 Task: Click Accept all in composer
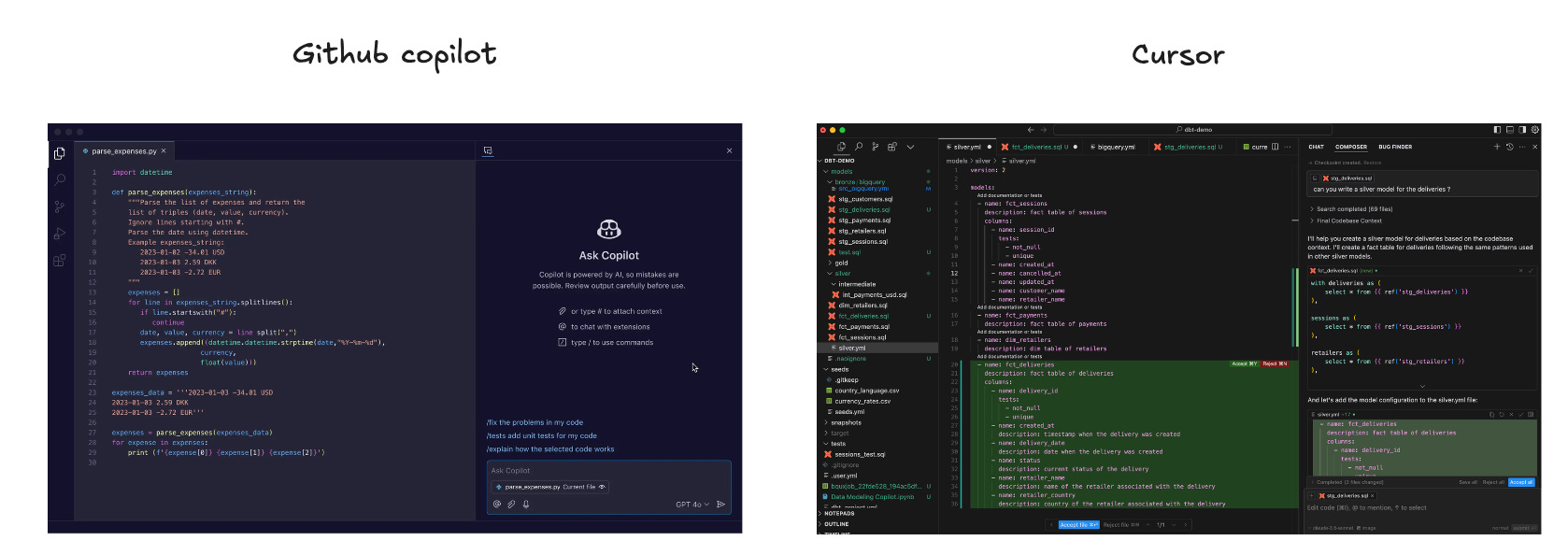pyautogui.click(x=1521, y=482)
